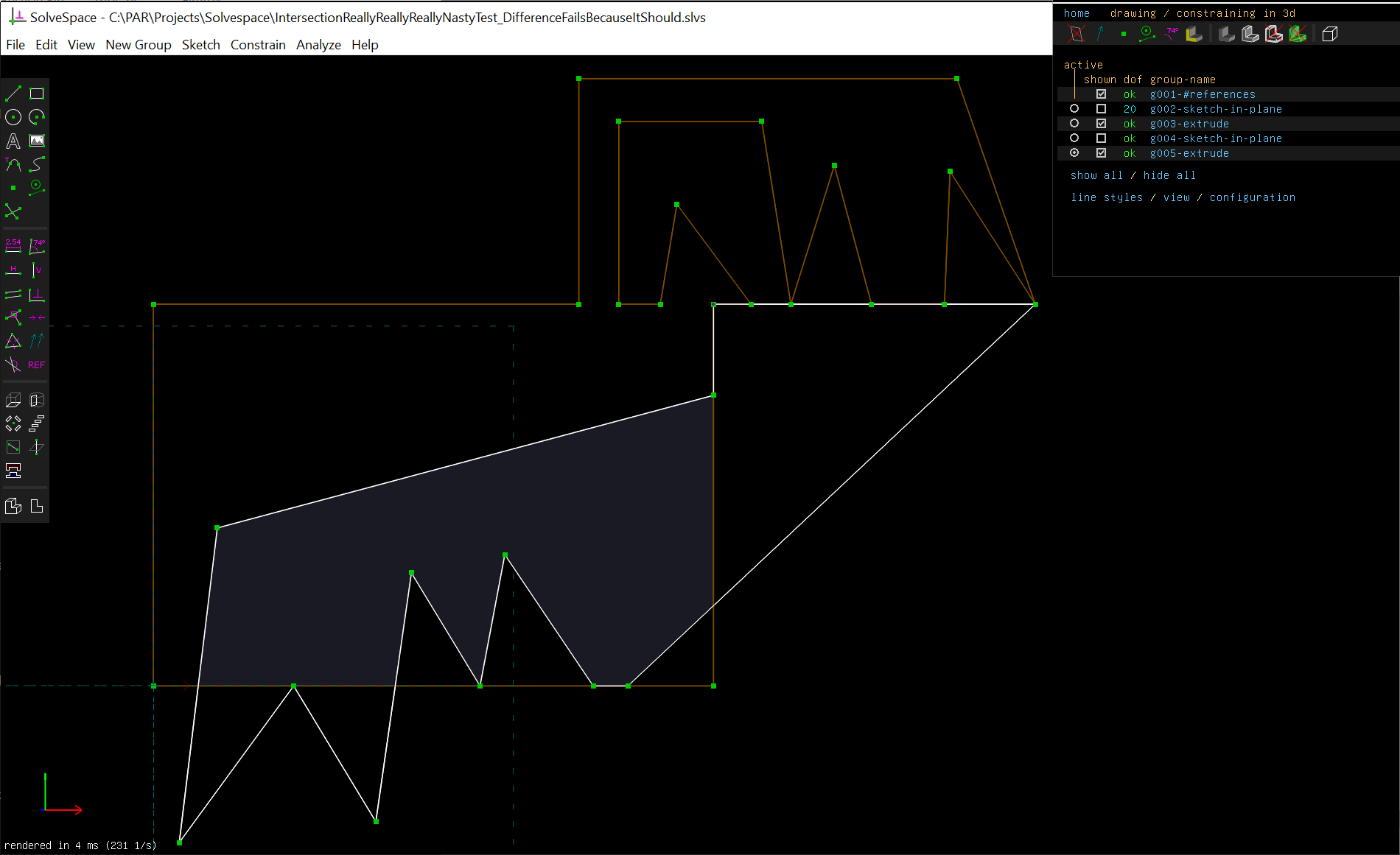Click the perpendicular constraint icon
The height and width of the screenshot is (855, 1400).
[37, 295]
